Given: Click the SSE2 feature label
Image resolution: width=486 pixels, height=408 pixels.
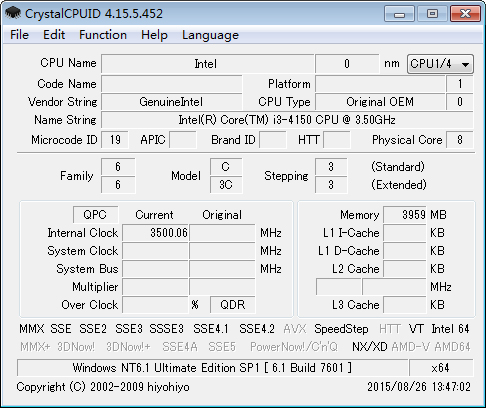Looking at the screenshot, I should click(93, 329).
